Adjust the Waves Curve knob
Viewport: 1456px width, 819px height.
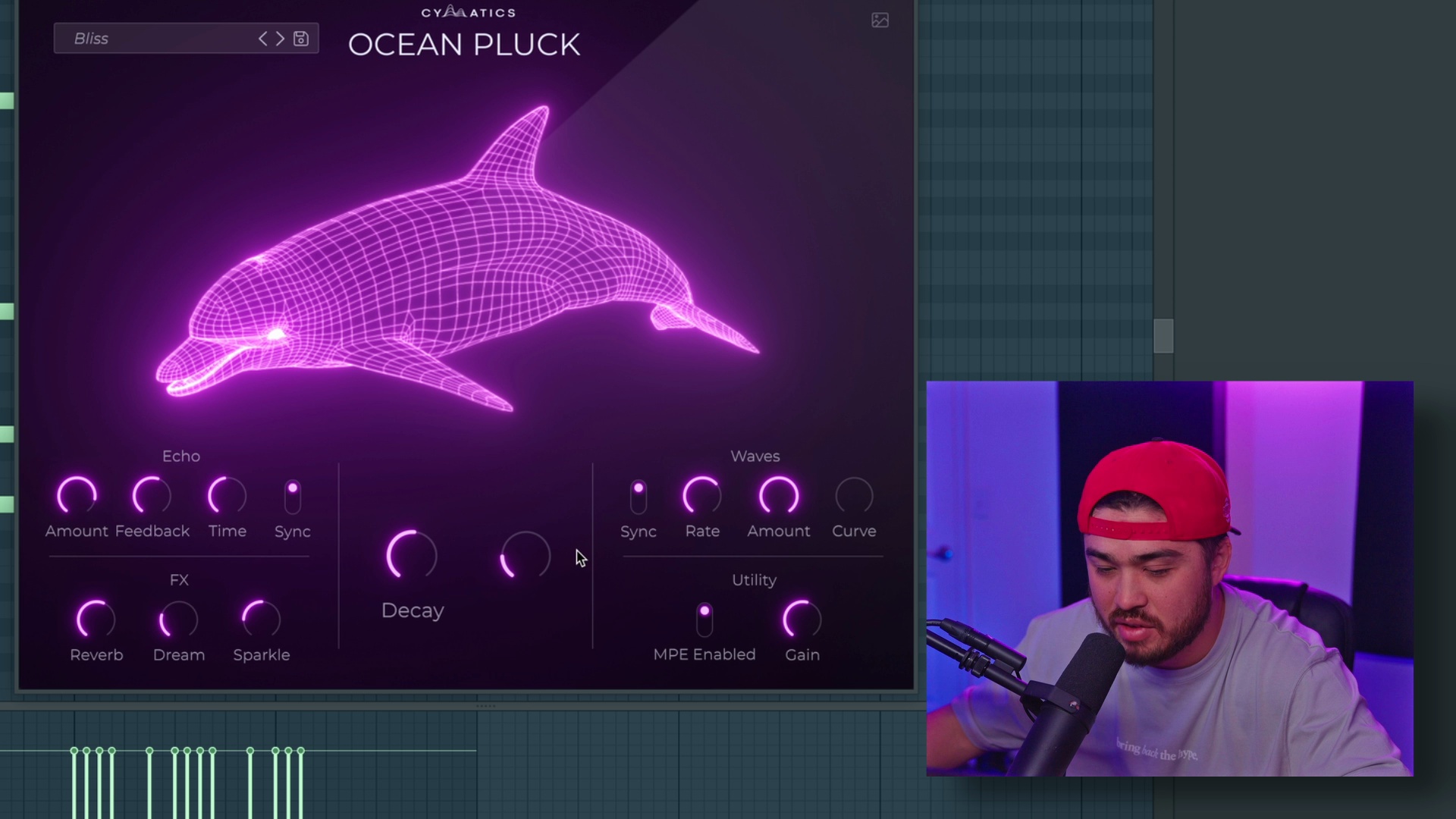pos(854,496)
